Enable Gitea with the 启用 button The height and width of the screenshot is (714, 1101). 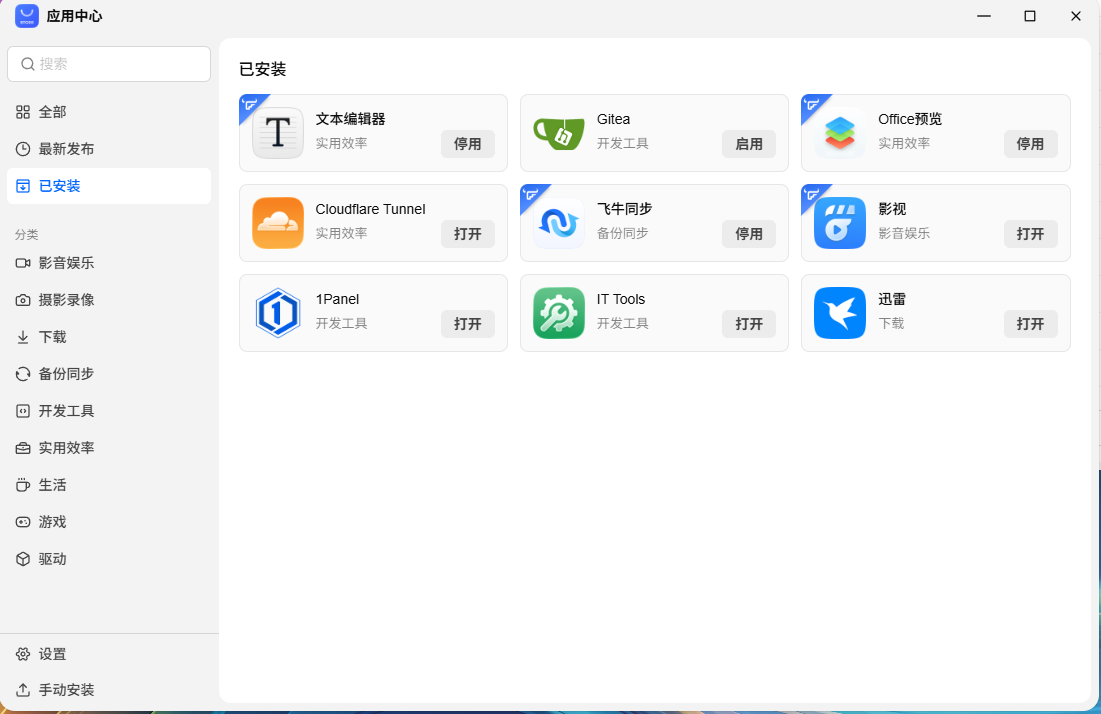point(749,144)
